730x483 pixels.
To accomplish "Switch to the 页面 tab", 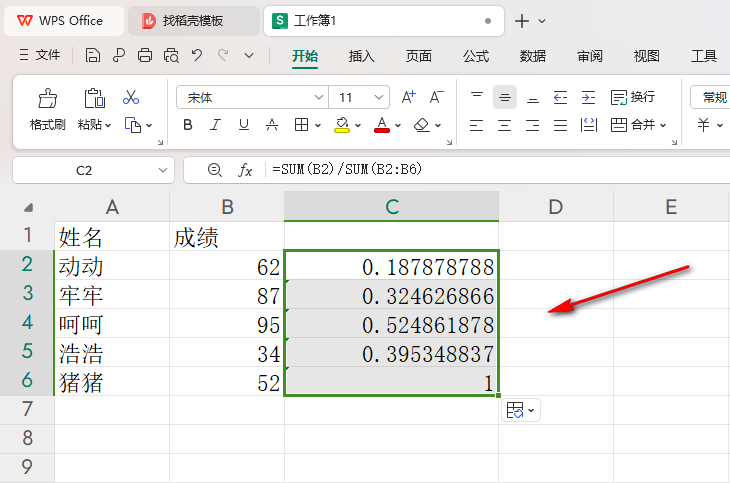I will (419, 56).
